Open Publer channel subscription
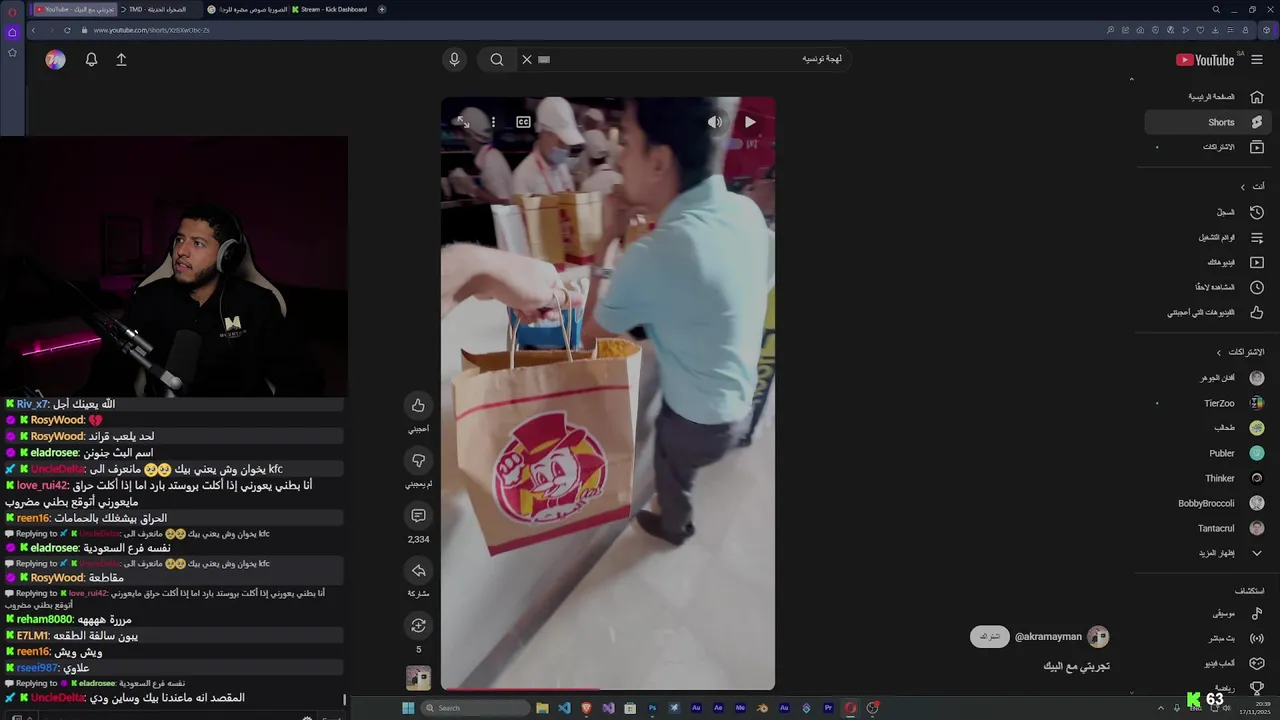 click(x=1207, y=453)
